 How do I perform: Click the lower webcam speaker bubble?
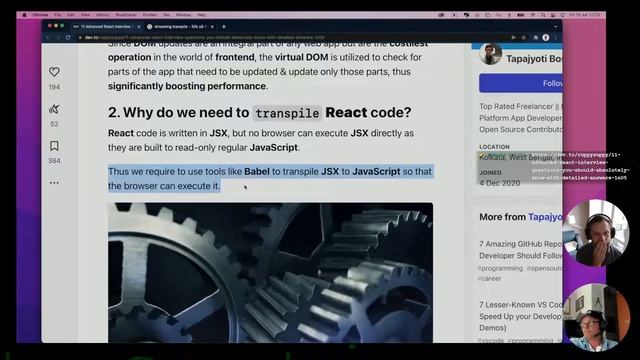coord(596,318)
